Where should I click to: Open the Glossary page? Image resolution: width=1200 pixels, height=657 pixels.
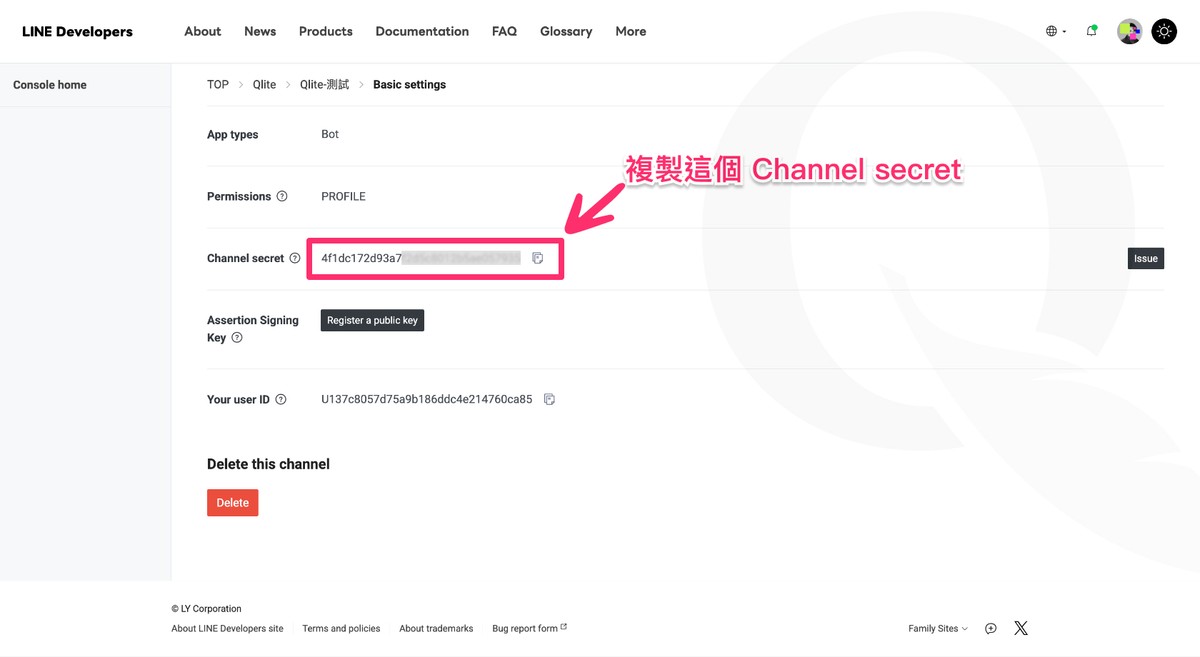[566, 31]
